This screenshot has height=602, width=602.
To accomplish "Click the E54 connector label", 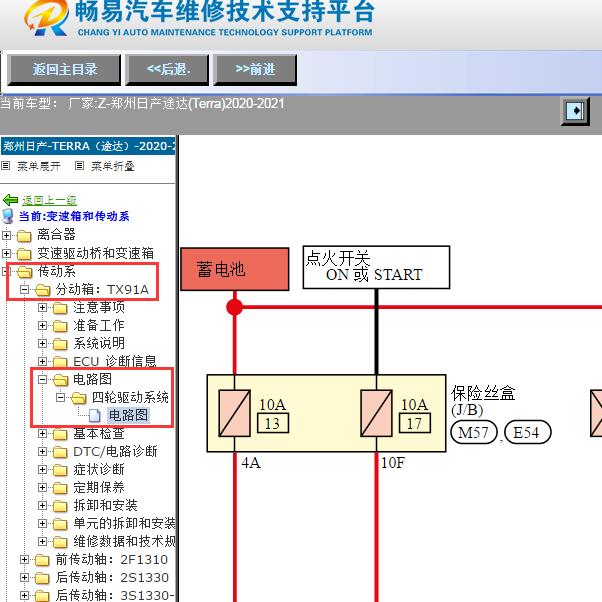I will [527, 432].
